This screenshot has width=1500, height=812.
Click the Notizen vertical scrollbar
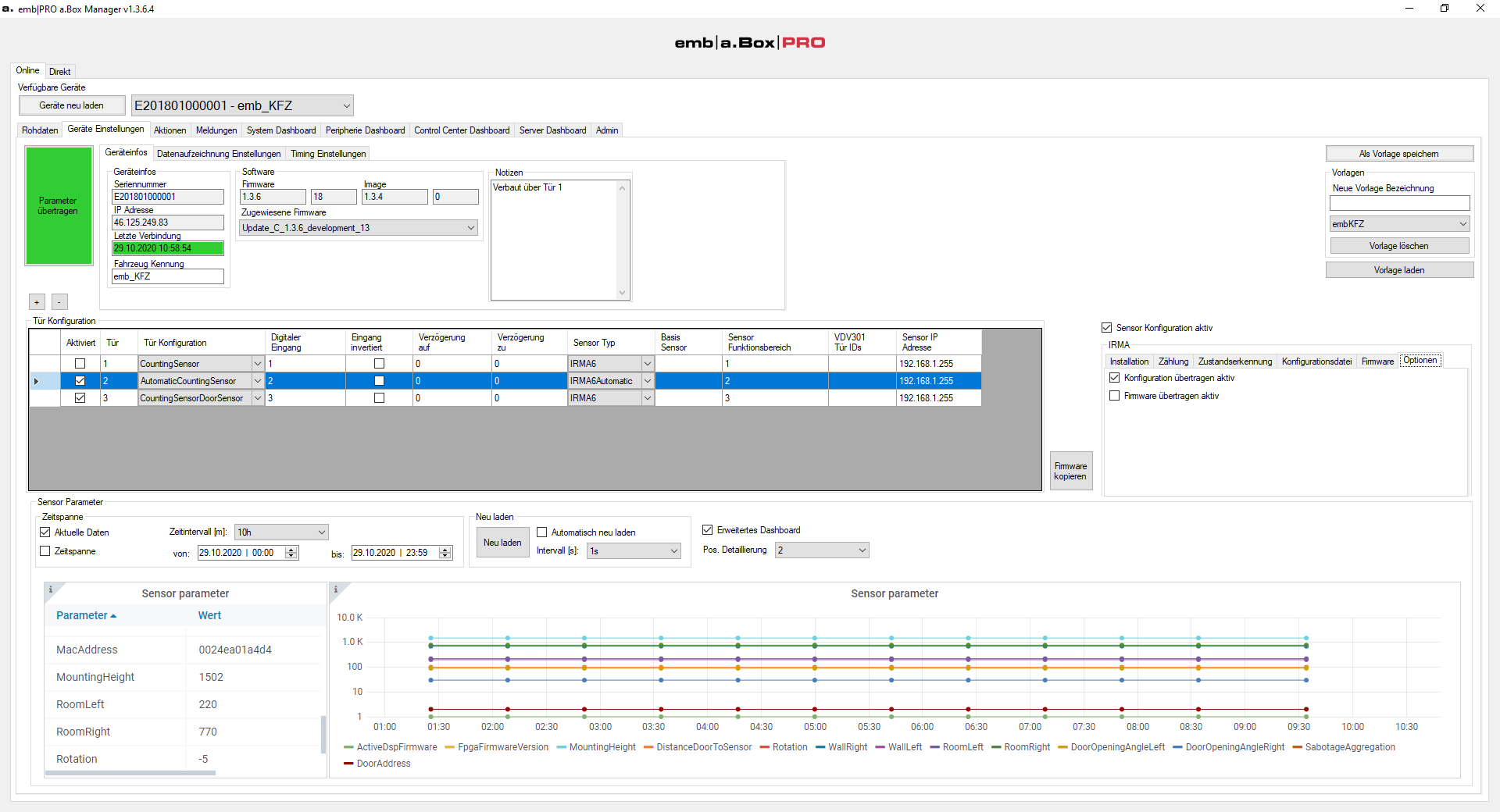point(623,240)
